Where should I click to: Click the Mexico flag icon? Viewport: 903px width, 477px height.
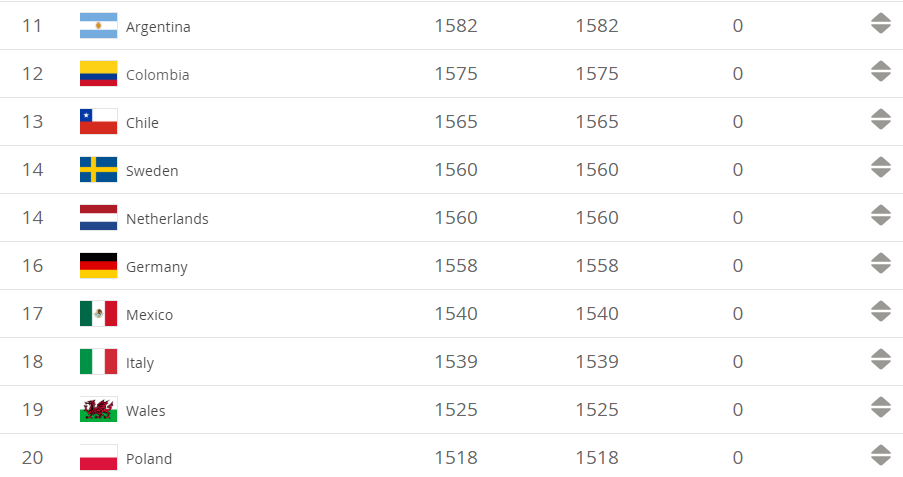98,314
